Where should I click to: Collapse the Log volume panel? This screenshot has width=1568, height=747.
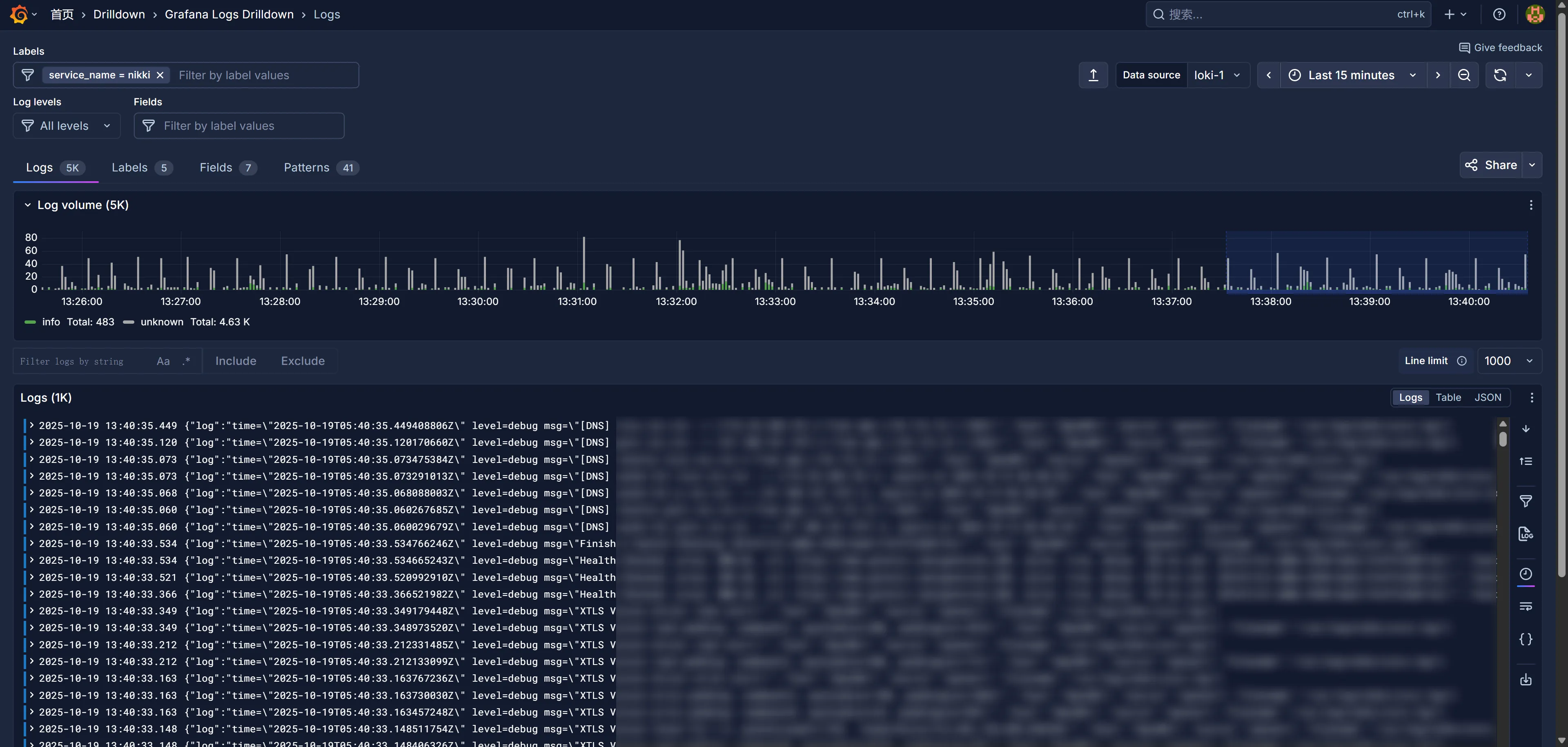click(27, 206)
